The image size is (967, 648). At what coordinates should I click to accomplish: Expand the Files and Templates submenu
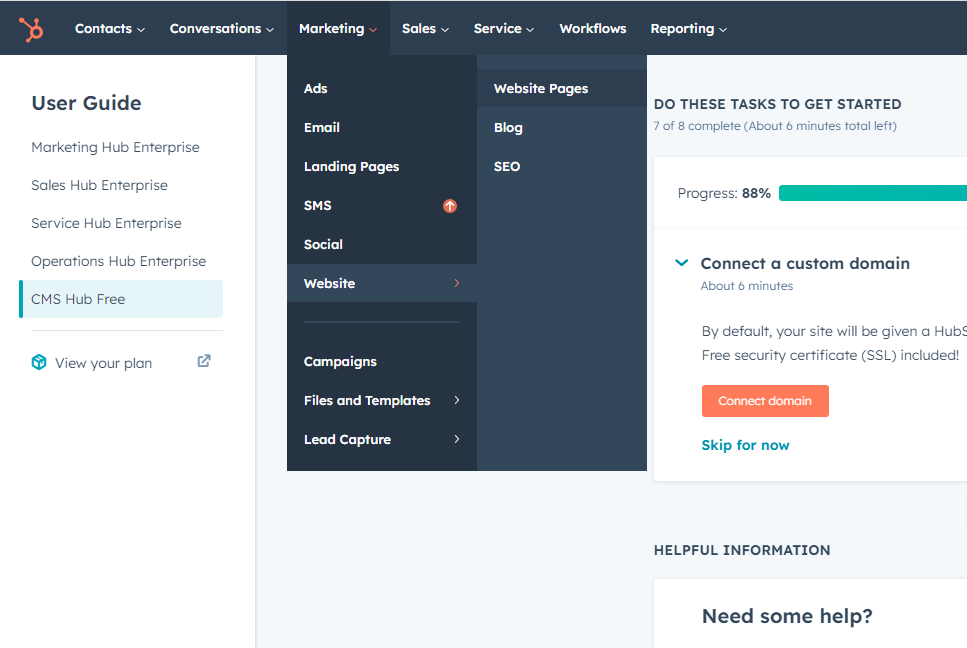coord(382,400)
